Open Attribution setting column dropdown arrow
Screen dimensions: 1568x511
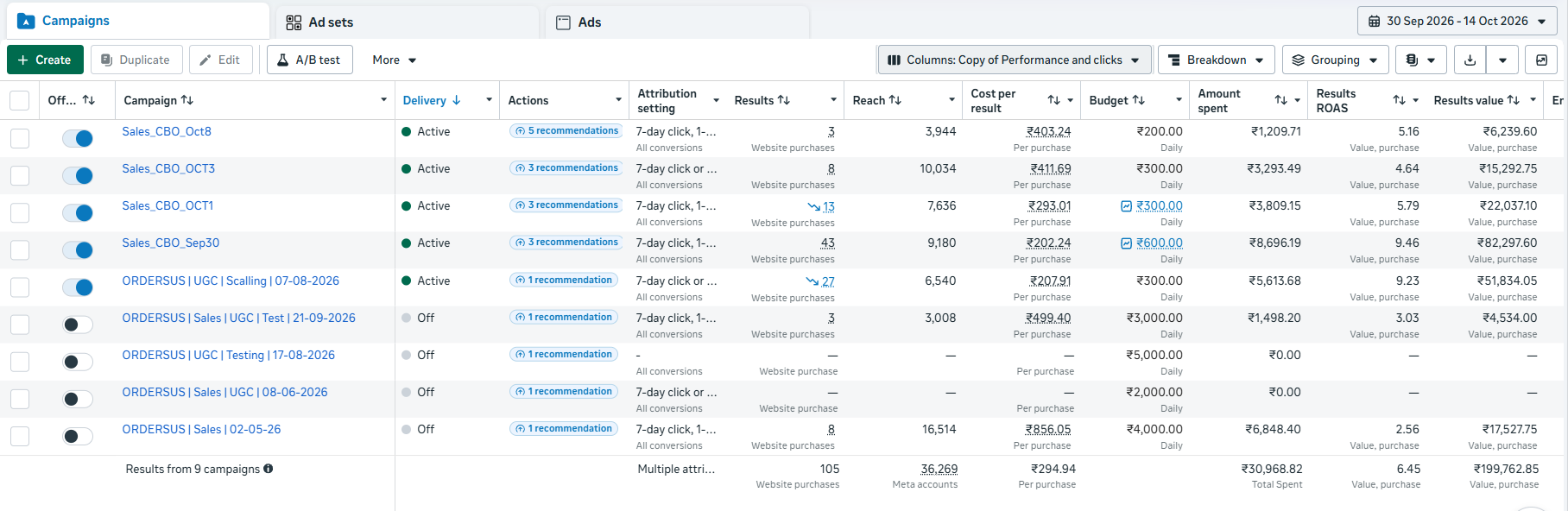point(716,100)
